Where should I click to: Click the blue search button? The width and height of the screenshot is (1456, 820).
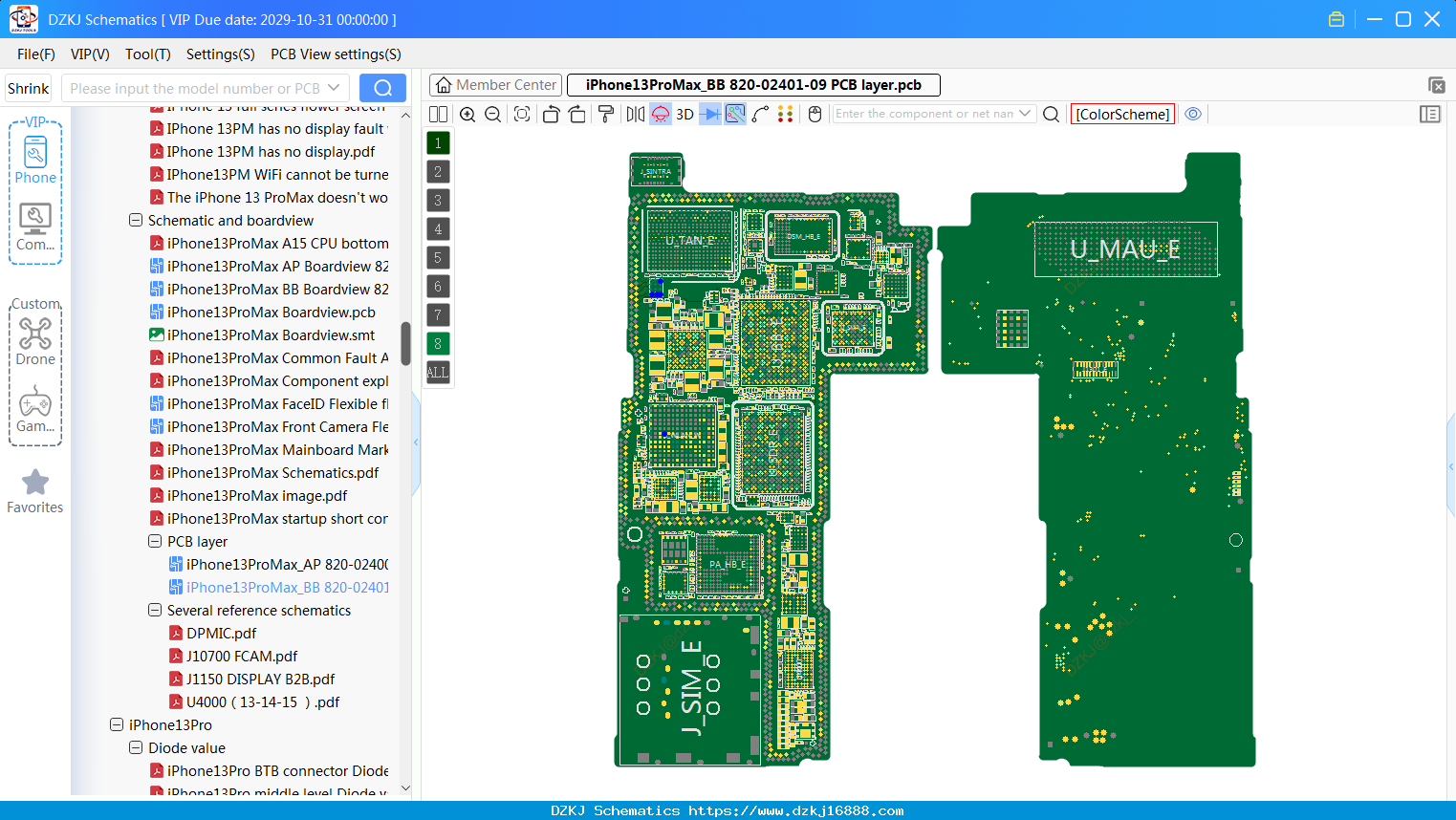[382, 88]
